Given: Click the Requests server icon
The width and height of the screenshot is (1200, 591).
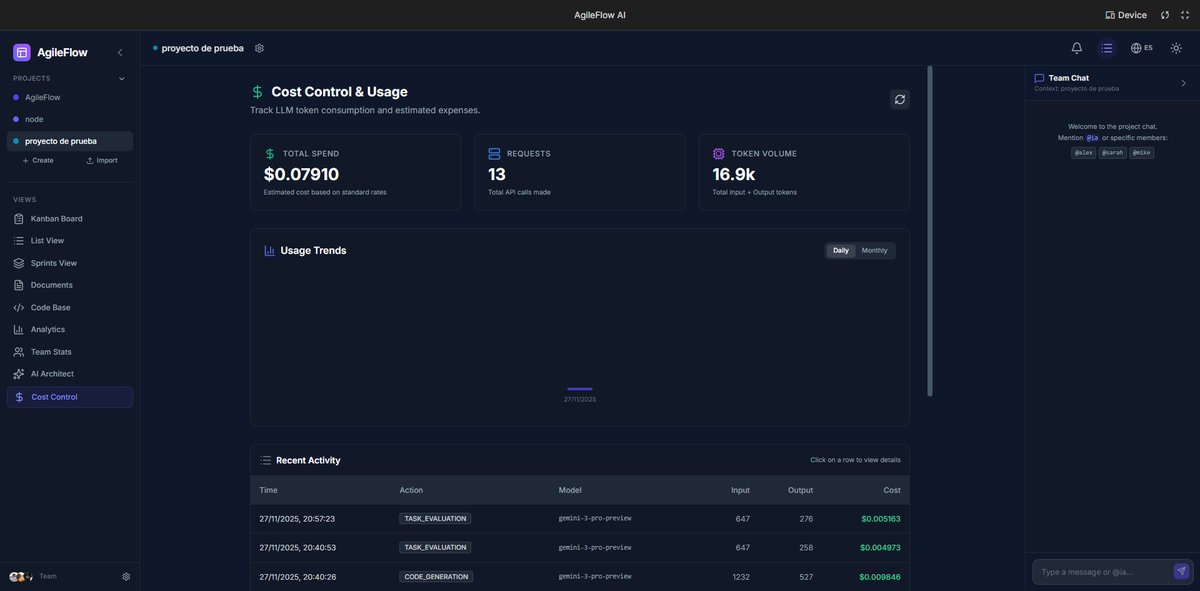Looking at the screenshot, I should click(494, 154).
